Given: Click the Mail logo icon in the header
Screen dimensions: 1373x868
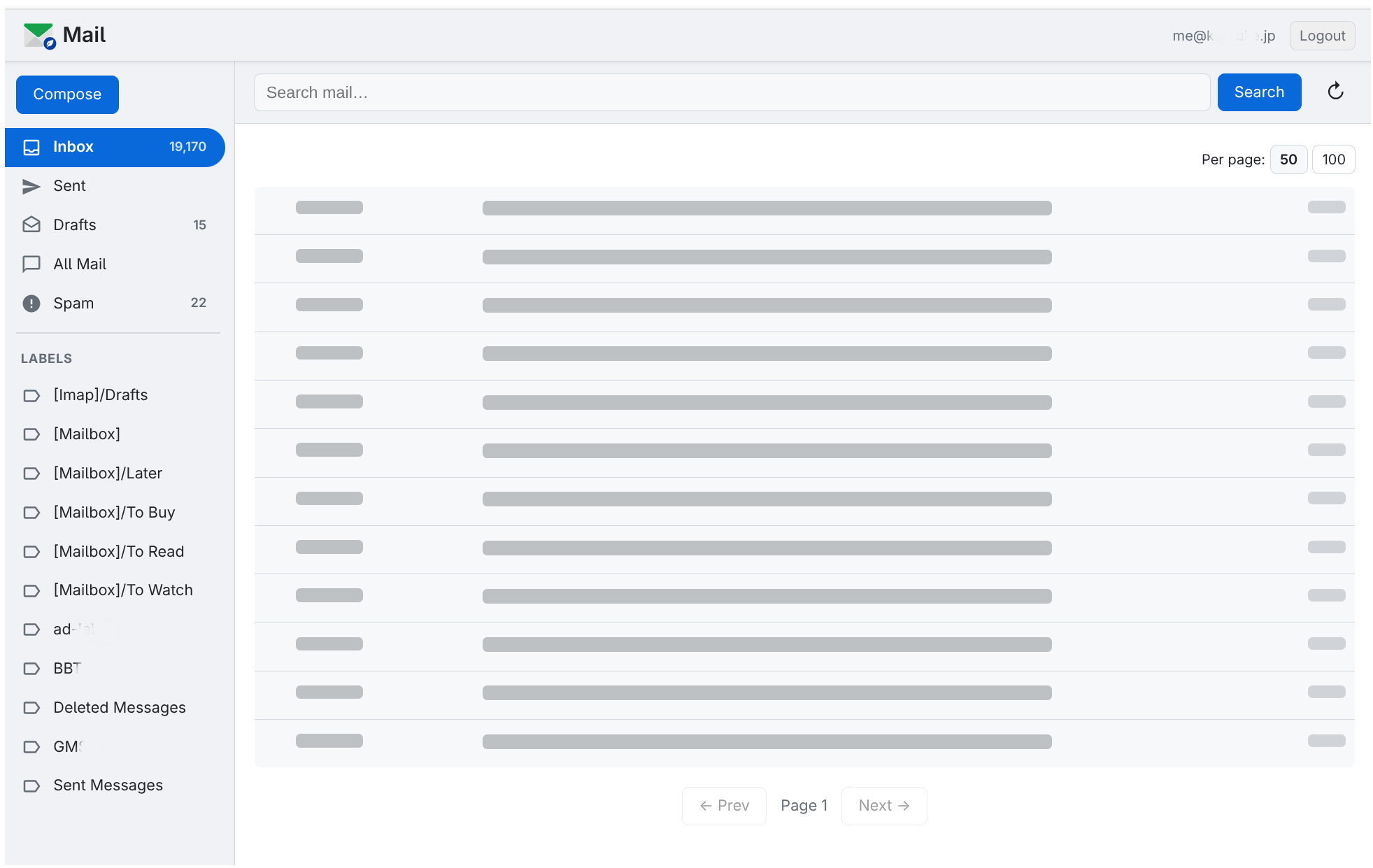Looking at the screenshot, I should (38, 34).
